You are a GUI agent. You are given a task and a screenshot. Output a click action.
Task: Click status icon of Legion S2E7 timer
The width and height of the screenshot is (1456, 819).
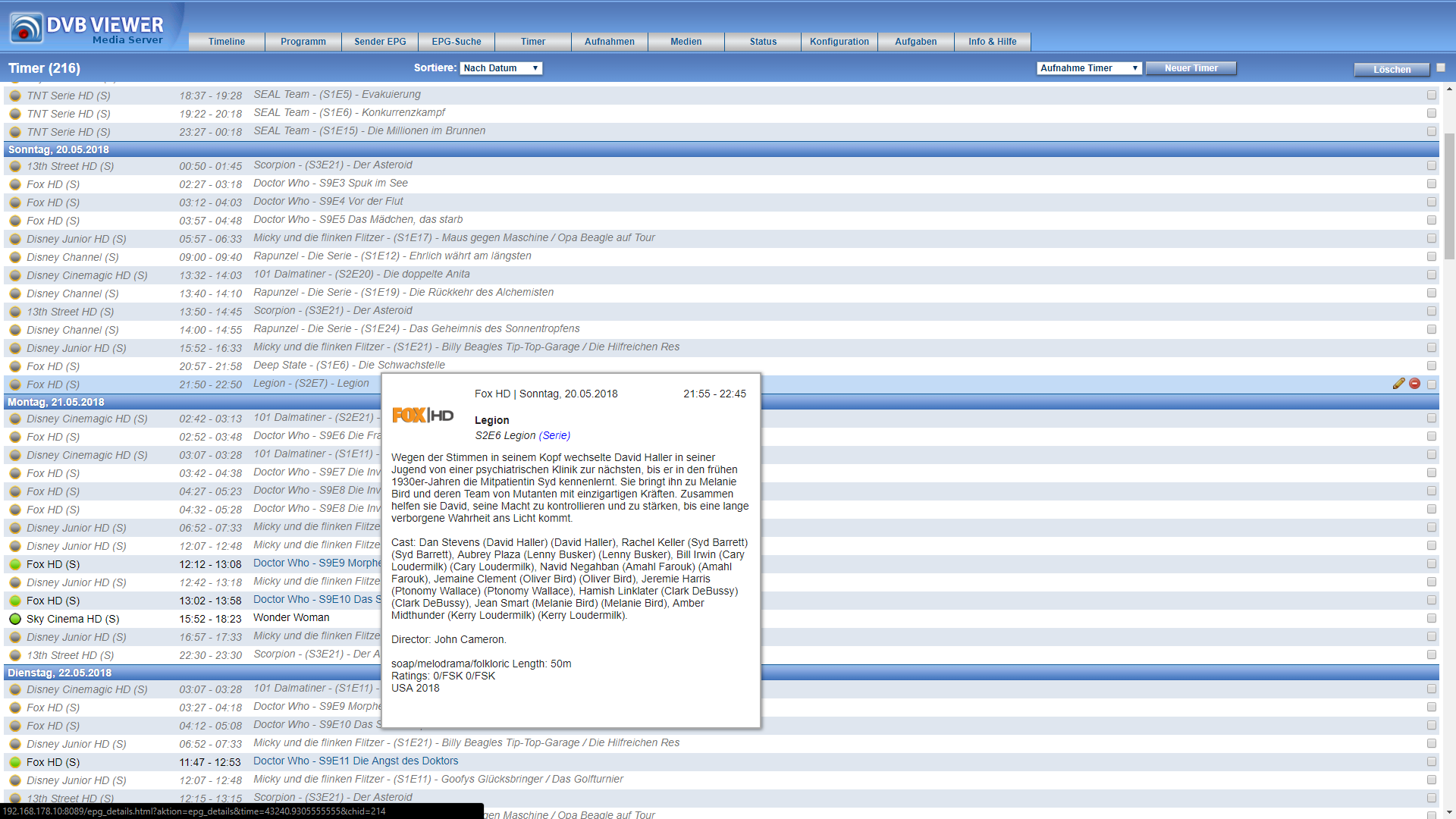(15, 384)
